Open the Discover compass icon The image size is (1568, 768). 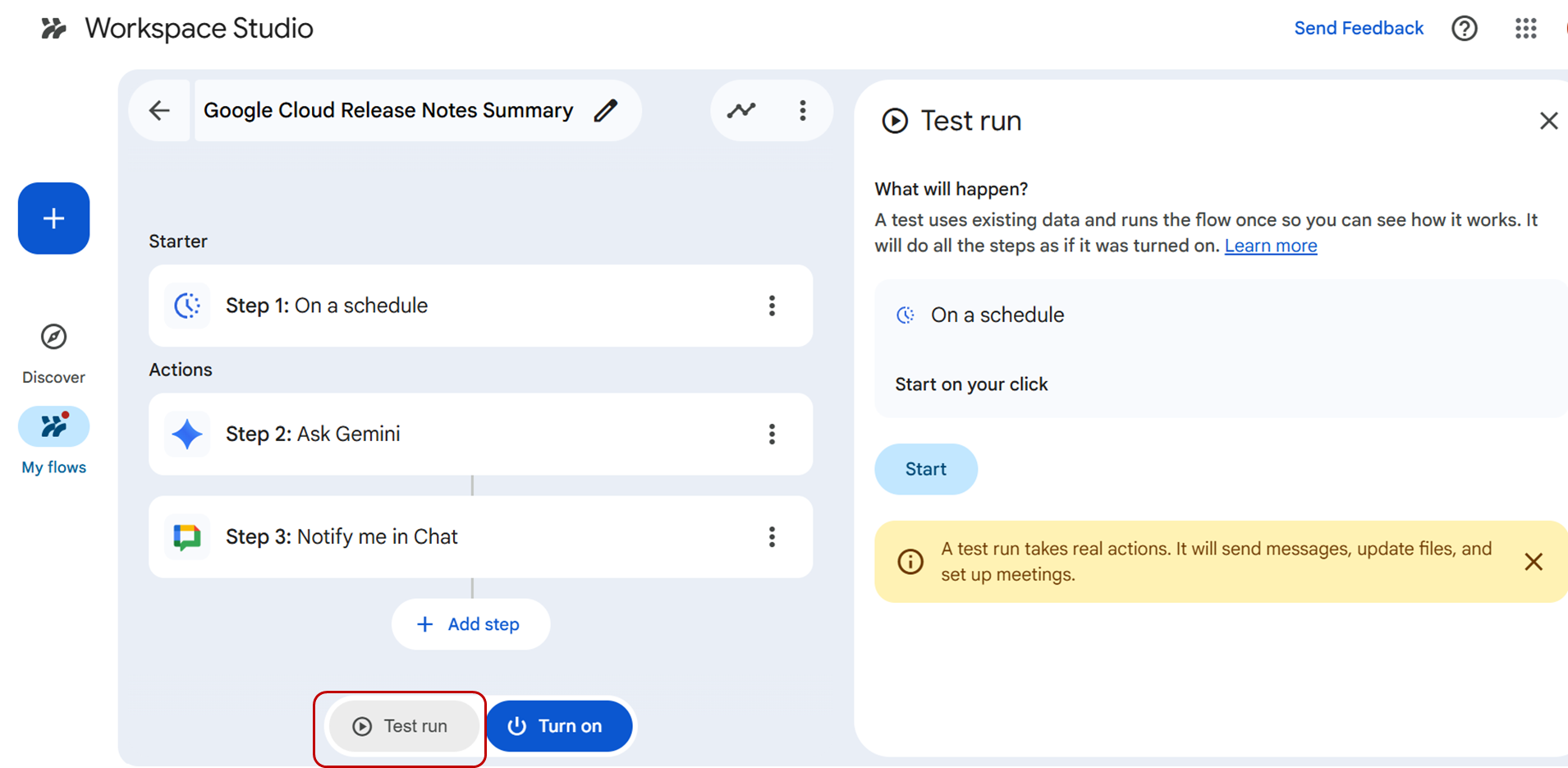(54, 337)
